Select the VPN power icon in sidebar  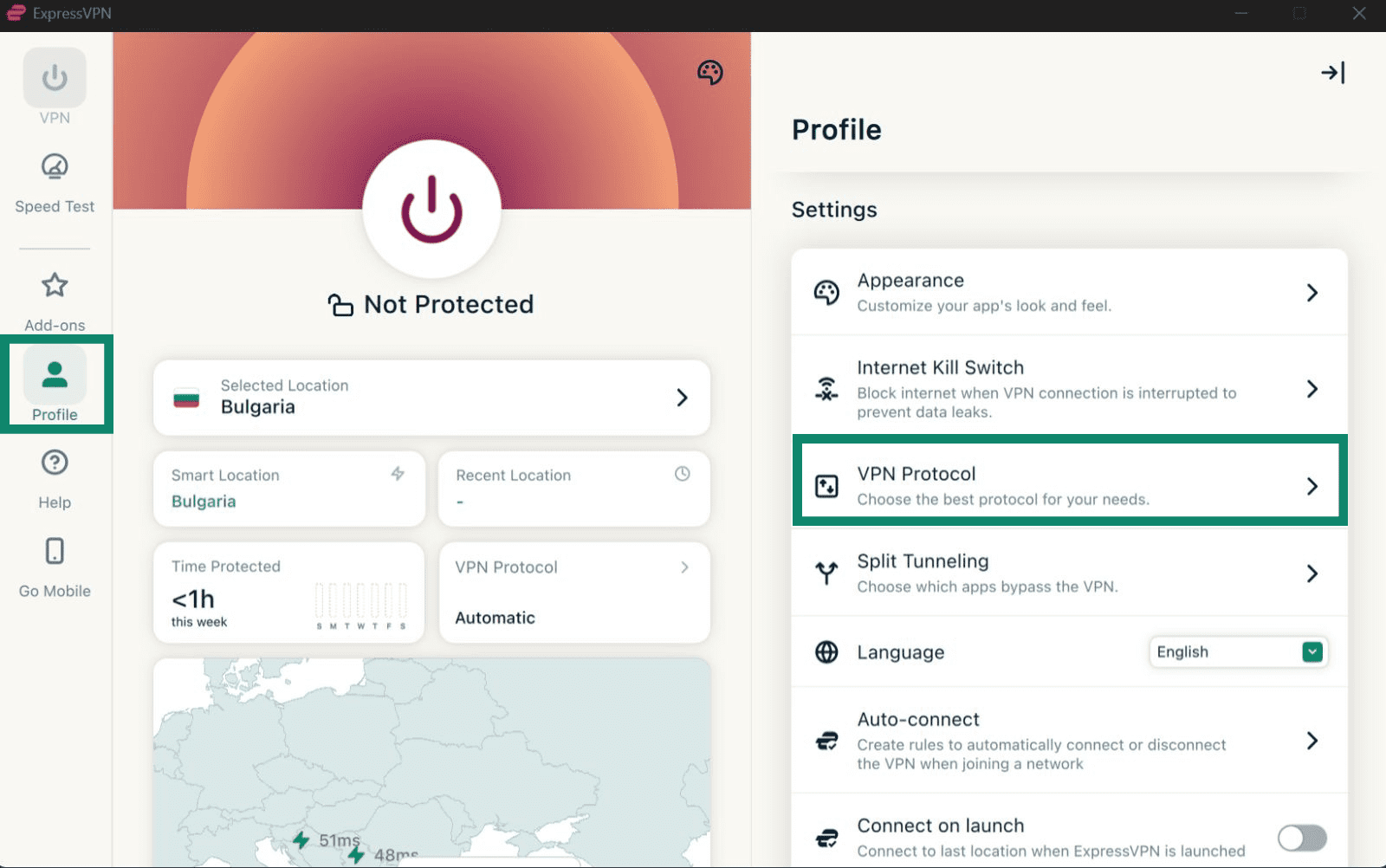pos(54,77)
